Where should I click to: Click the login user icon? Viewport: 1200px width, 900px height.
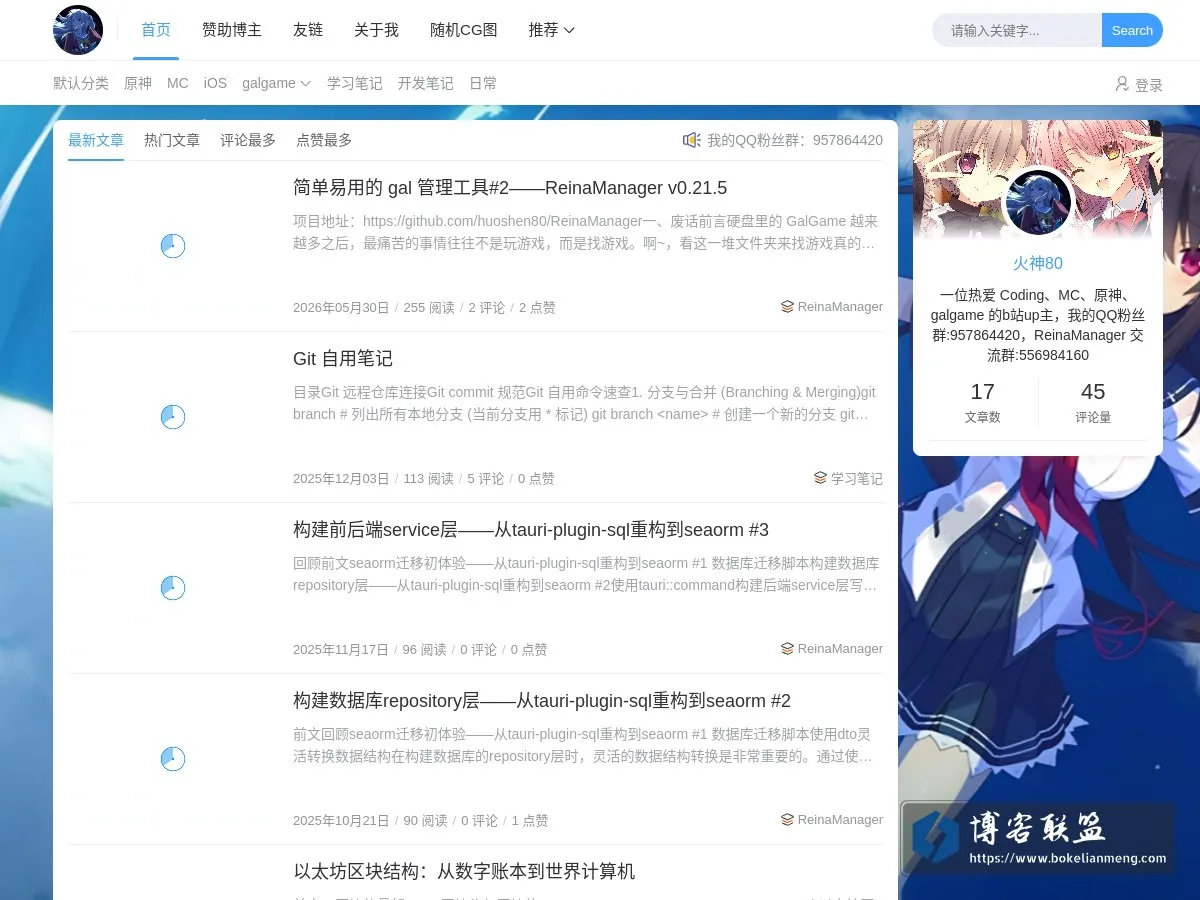1122,84
